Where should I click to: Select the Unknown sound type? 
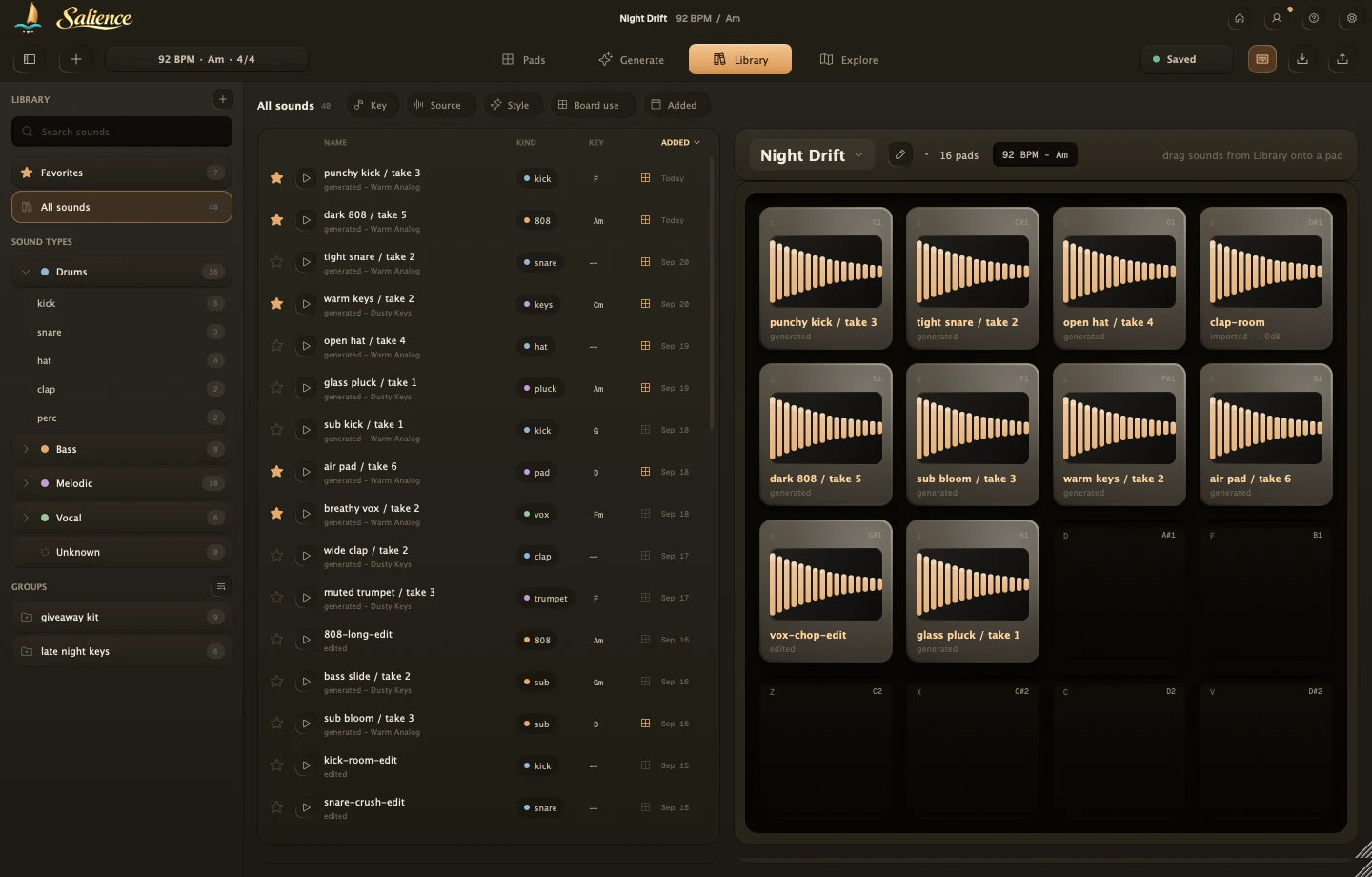[122, 552]
